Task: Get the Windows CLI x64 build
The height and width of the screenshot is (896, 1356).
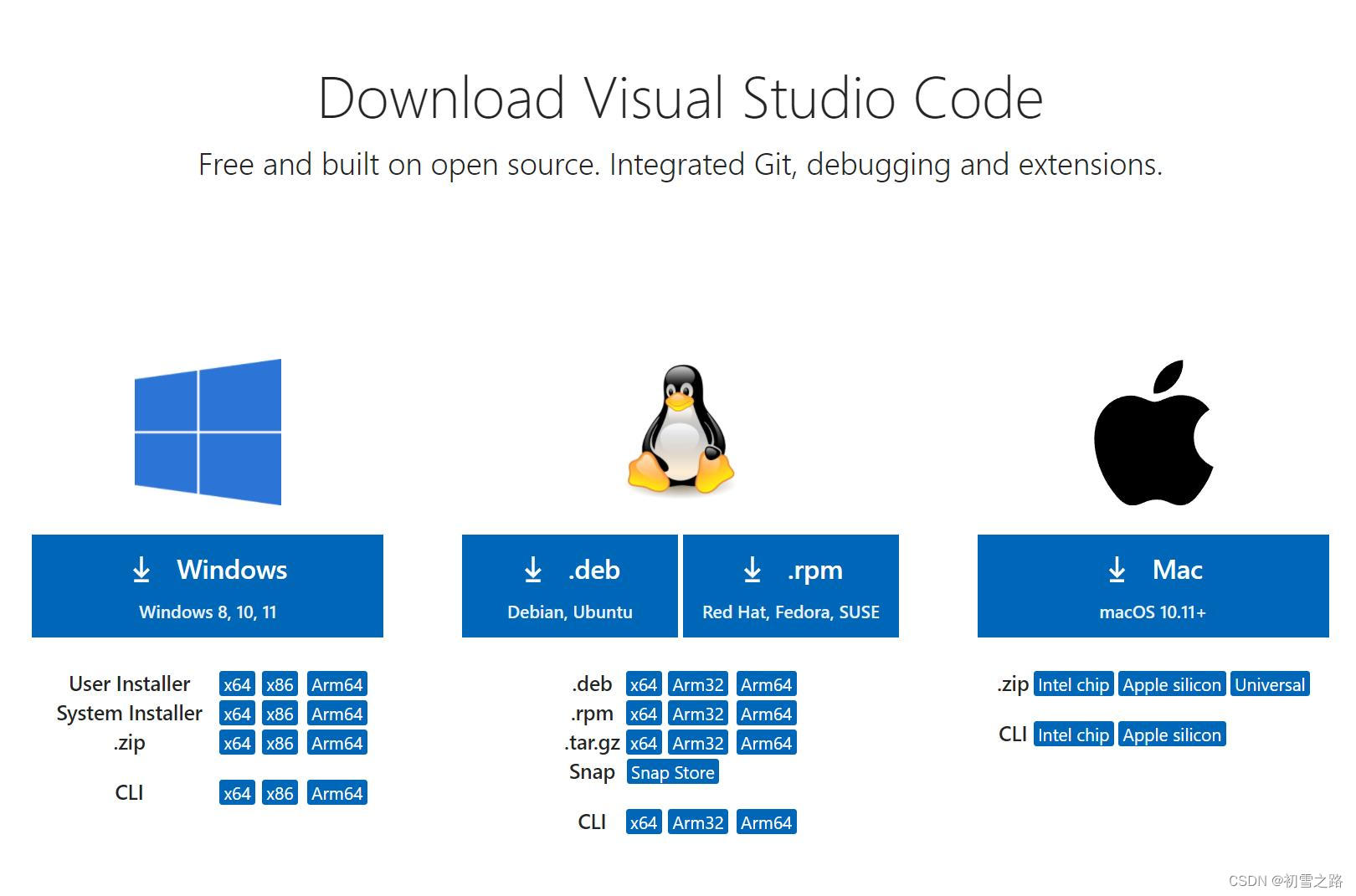Action: pos(237,793)
